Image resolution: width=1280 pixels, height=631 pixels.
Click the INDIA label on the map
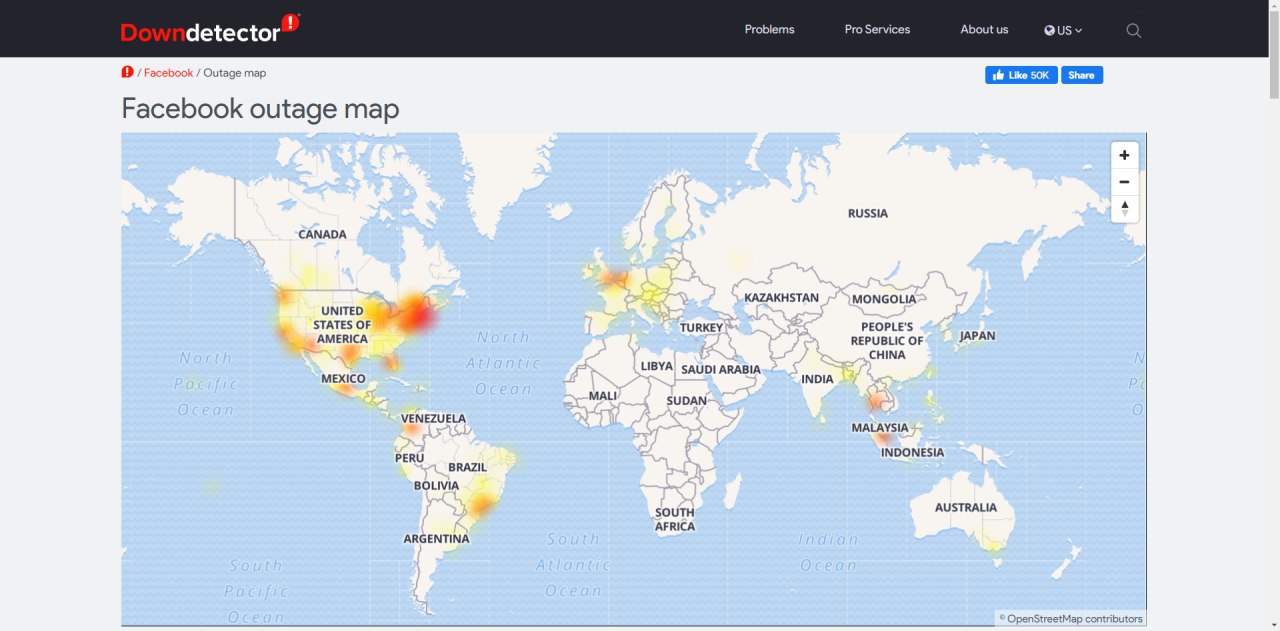coord(817,379)
